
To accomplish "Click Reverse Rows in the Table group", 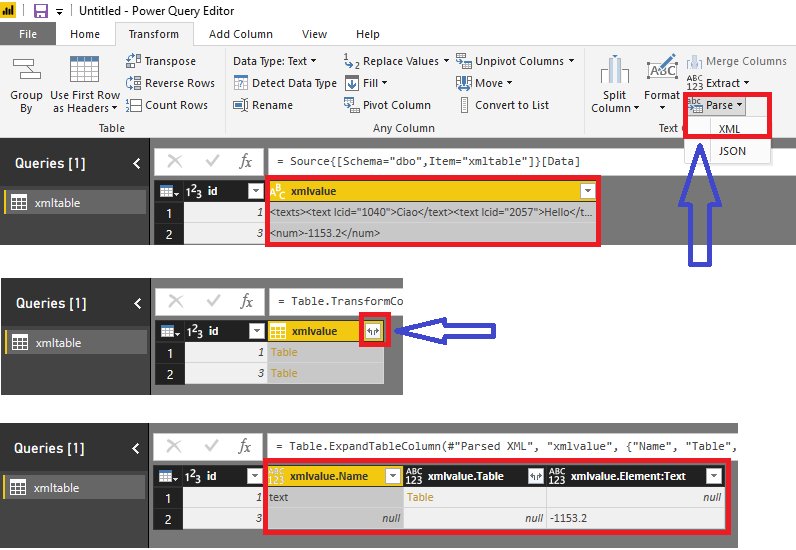I will click(x=170, y=83).
